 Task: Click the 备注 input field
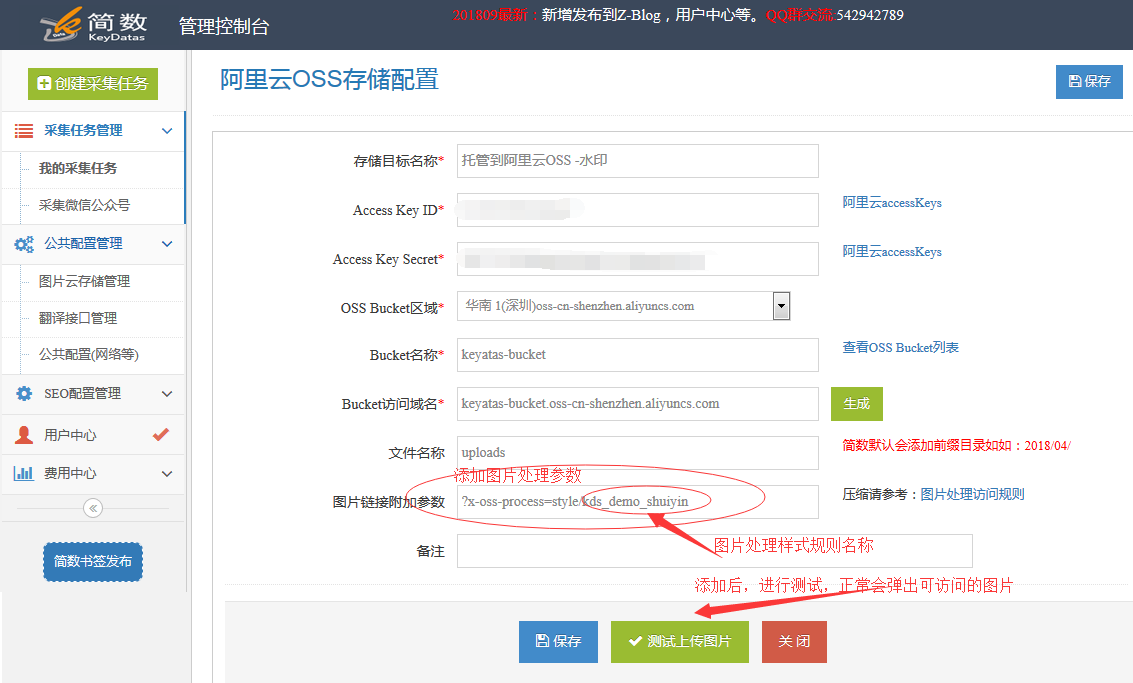[715, 551]
